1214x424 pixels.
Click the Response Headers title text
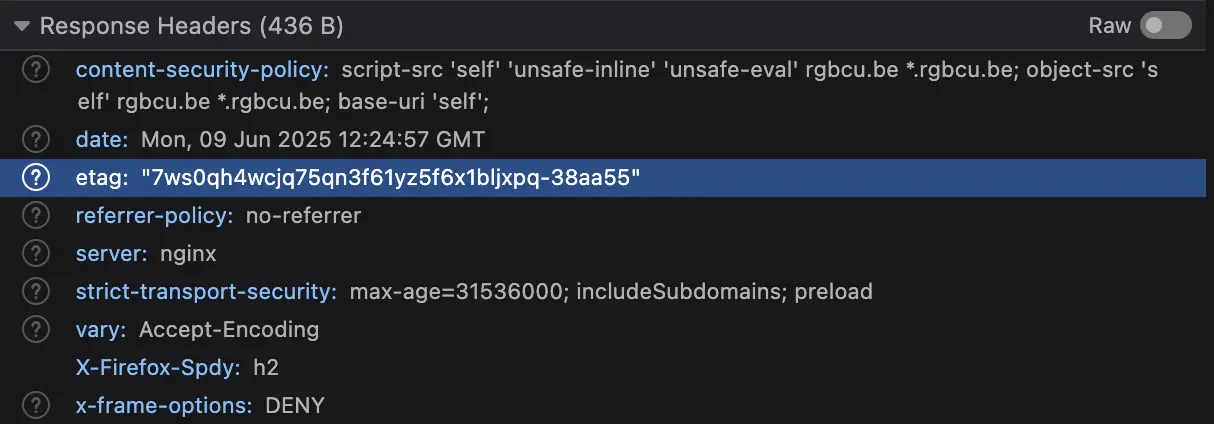tap(191, 26)
